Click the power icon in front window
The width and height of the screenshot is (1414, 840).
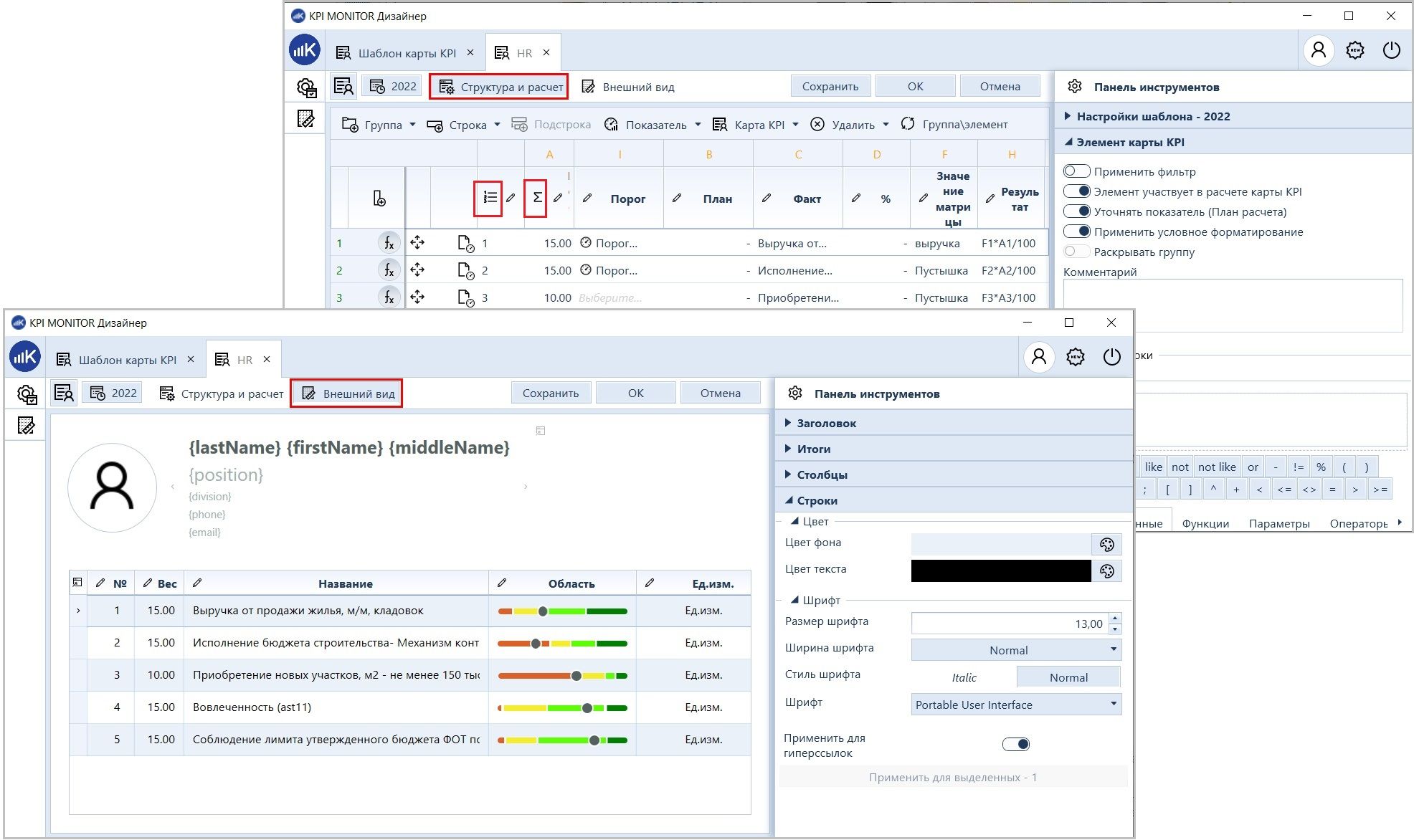[x=1112, y=357]
